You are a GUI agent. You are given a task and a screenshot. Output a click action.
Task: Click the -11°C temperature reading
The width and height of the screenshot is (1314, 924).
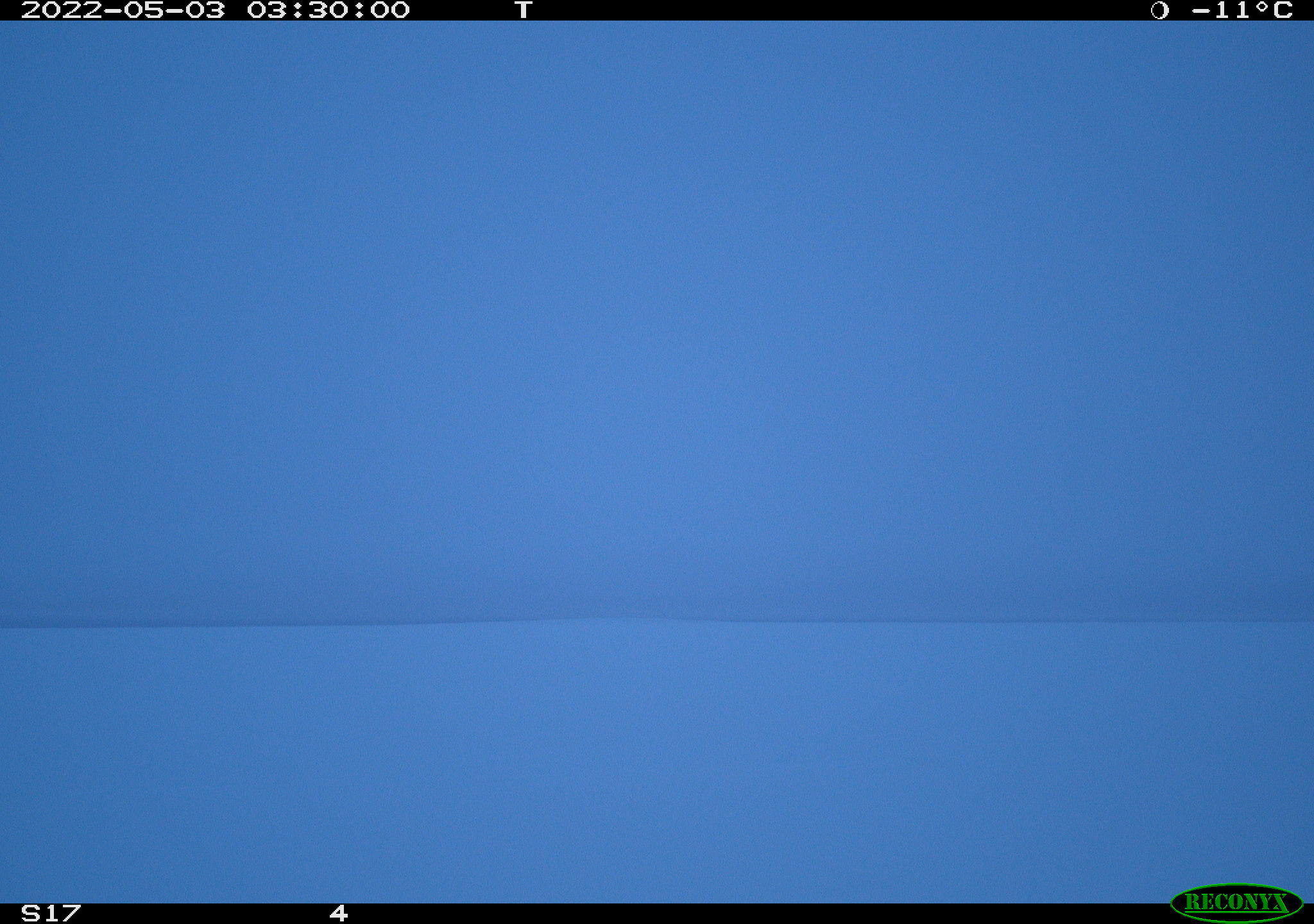[x=1242, y=10]
